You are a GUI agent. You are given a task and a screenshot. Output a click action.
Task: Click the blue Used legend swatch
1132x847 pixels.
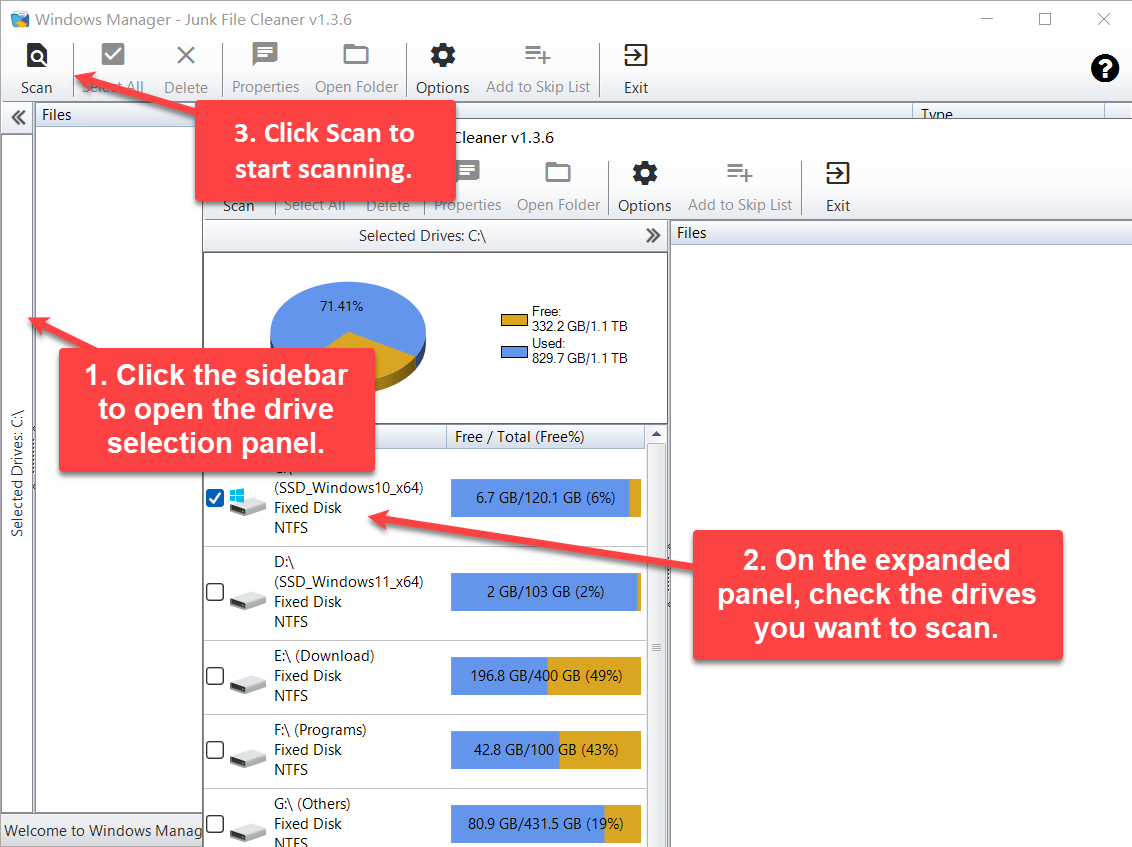coord(514,352)
